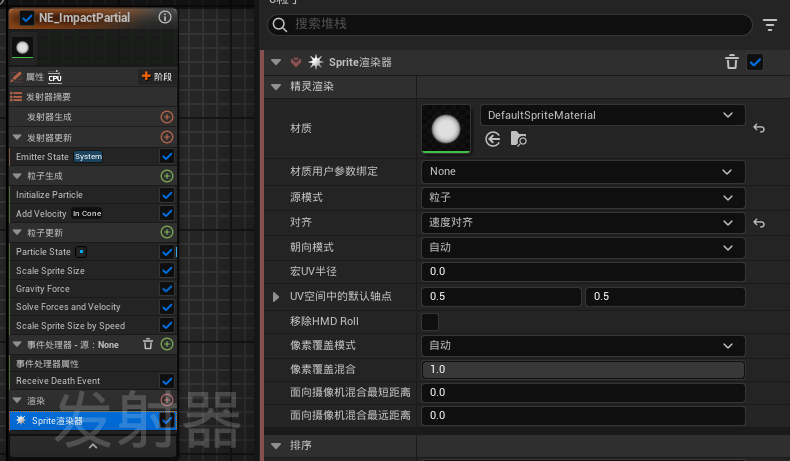Toggle the Scale Sprite Size checkbox
Viewport: 790px width, 461px height.
click(167, 271)
